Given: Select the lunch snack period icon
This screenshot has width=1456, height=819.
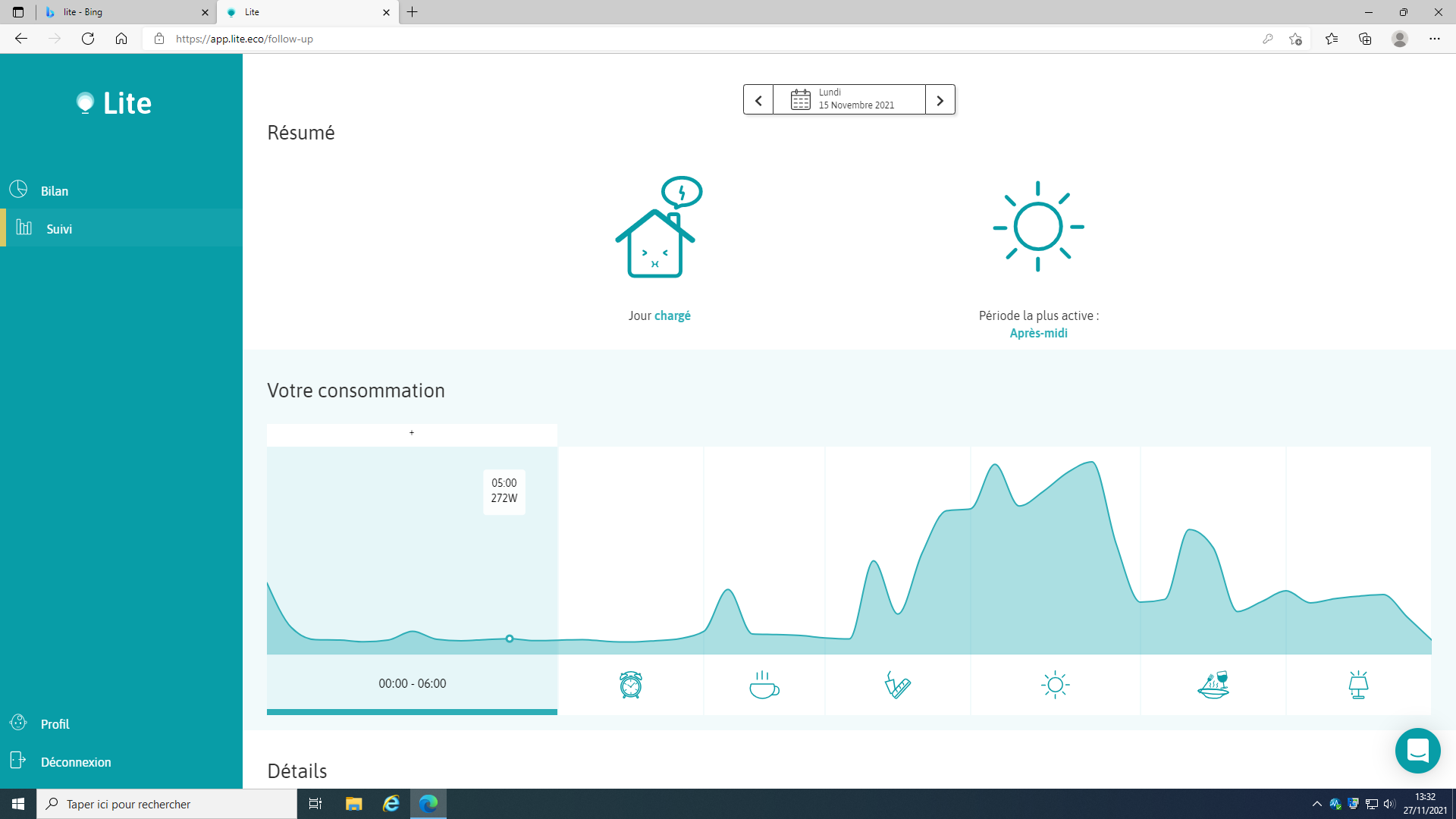Looking at the screenshot, I should [897, 685].
